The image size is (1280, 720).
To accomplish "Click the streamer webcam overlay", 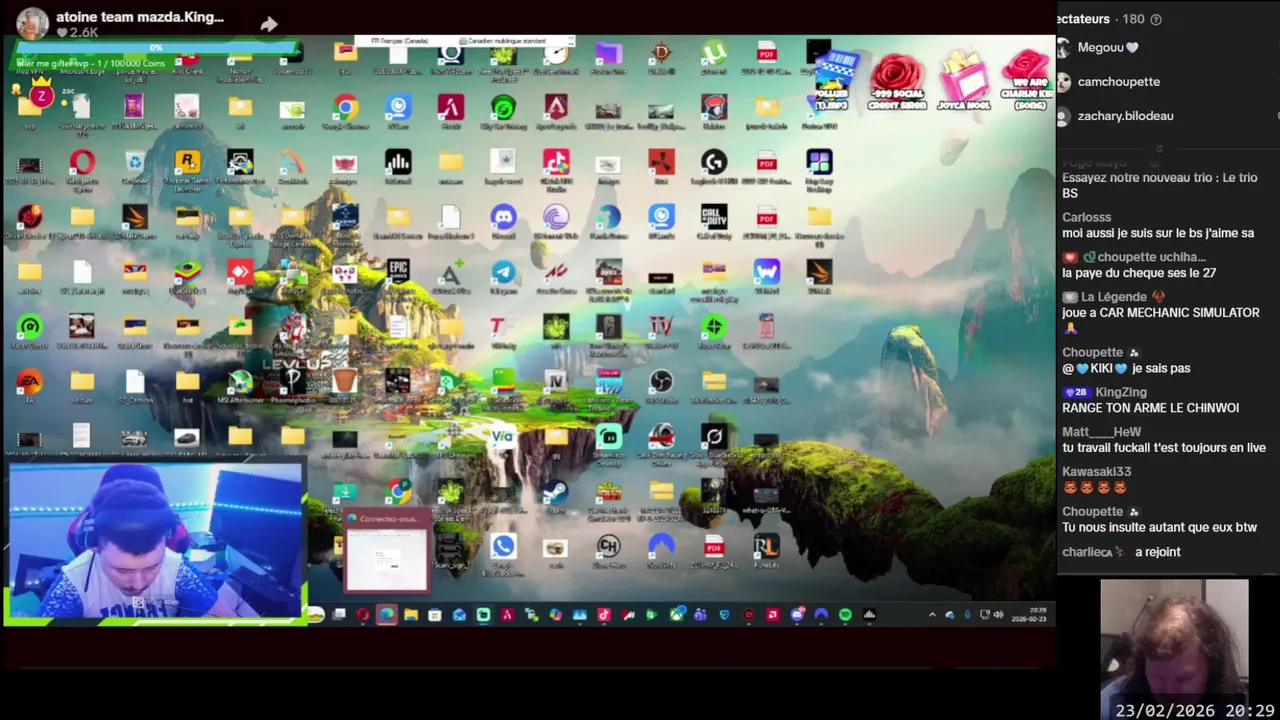I will (156, 541).
